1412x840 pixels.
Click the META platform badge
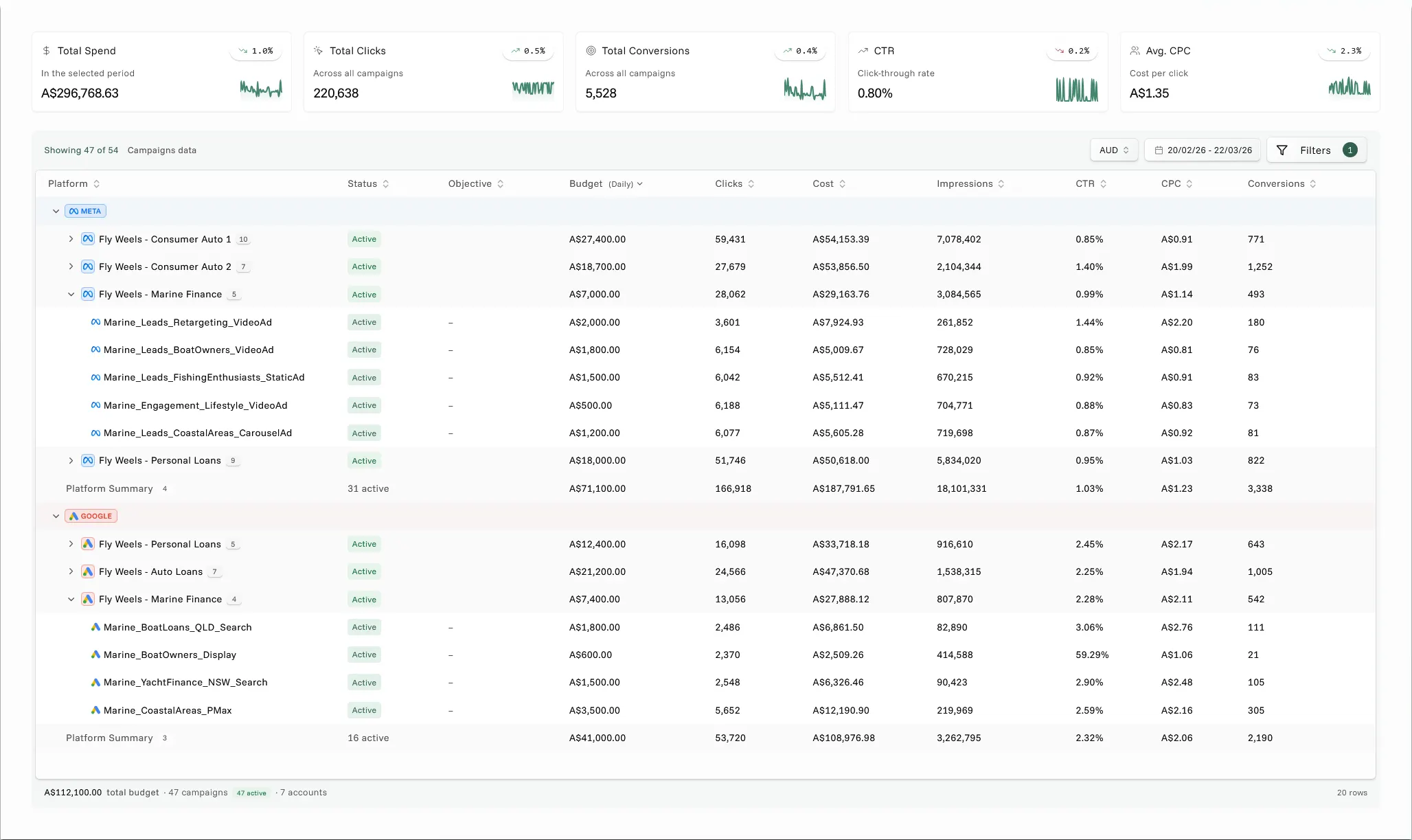[x=85, y=211]
